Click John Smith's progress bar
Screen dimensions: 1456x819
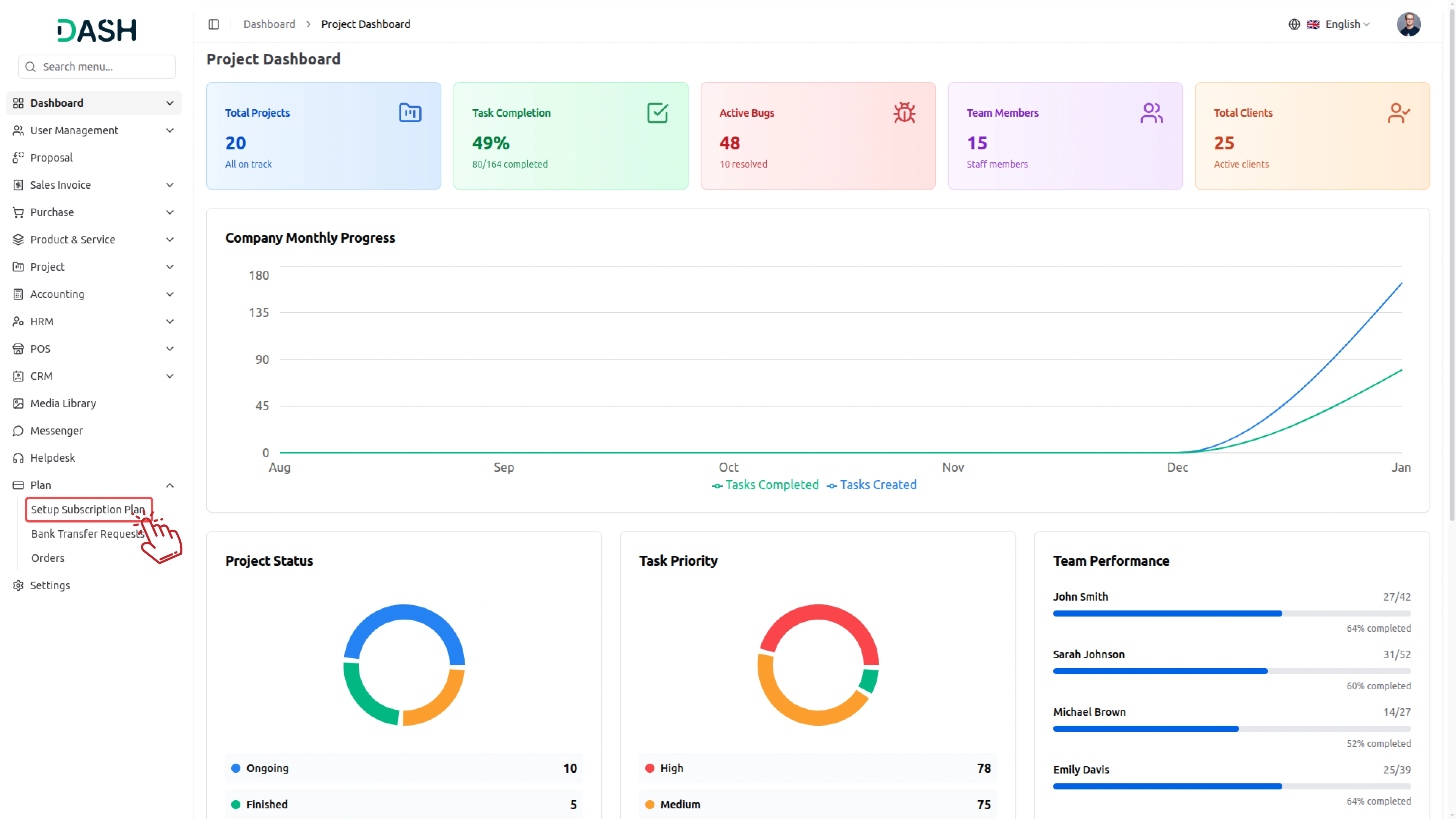click(x=1232, y=613)
